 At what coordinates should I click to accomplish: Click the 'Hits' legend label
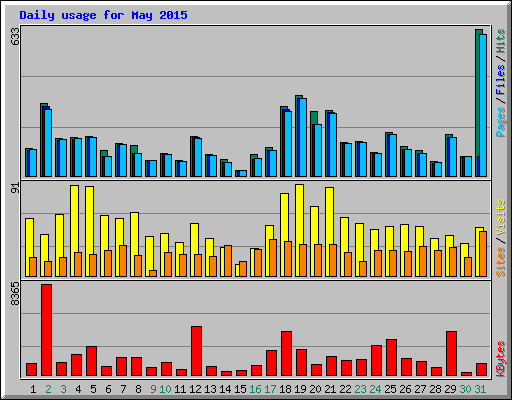point(501,41)
